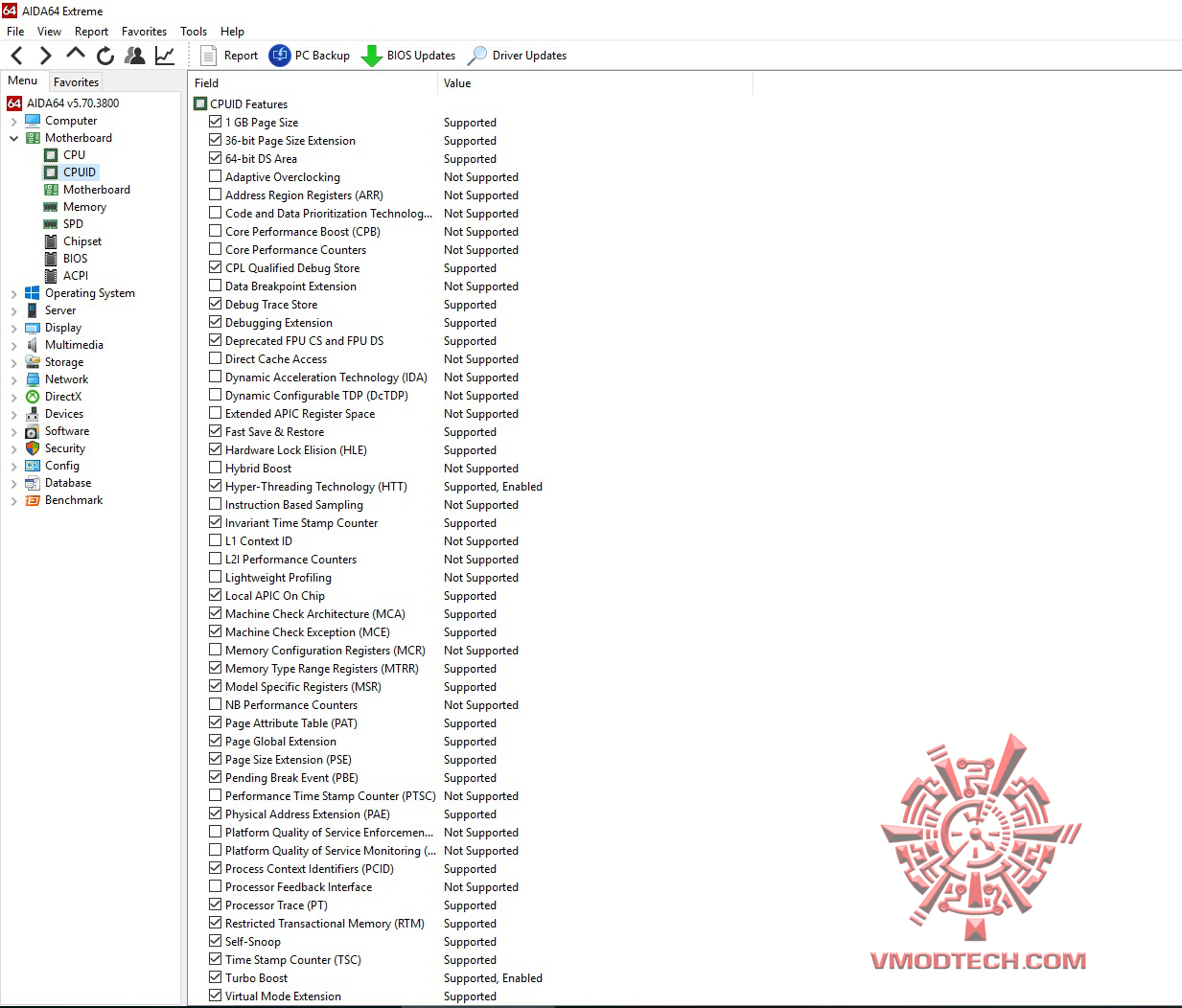The height and width of the screenshot is (1008, 1182).
Task: Click the Driver Updates label
Action: (x=529, y=56)
